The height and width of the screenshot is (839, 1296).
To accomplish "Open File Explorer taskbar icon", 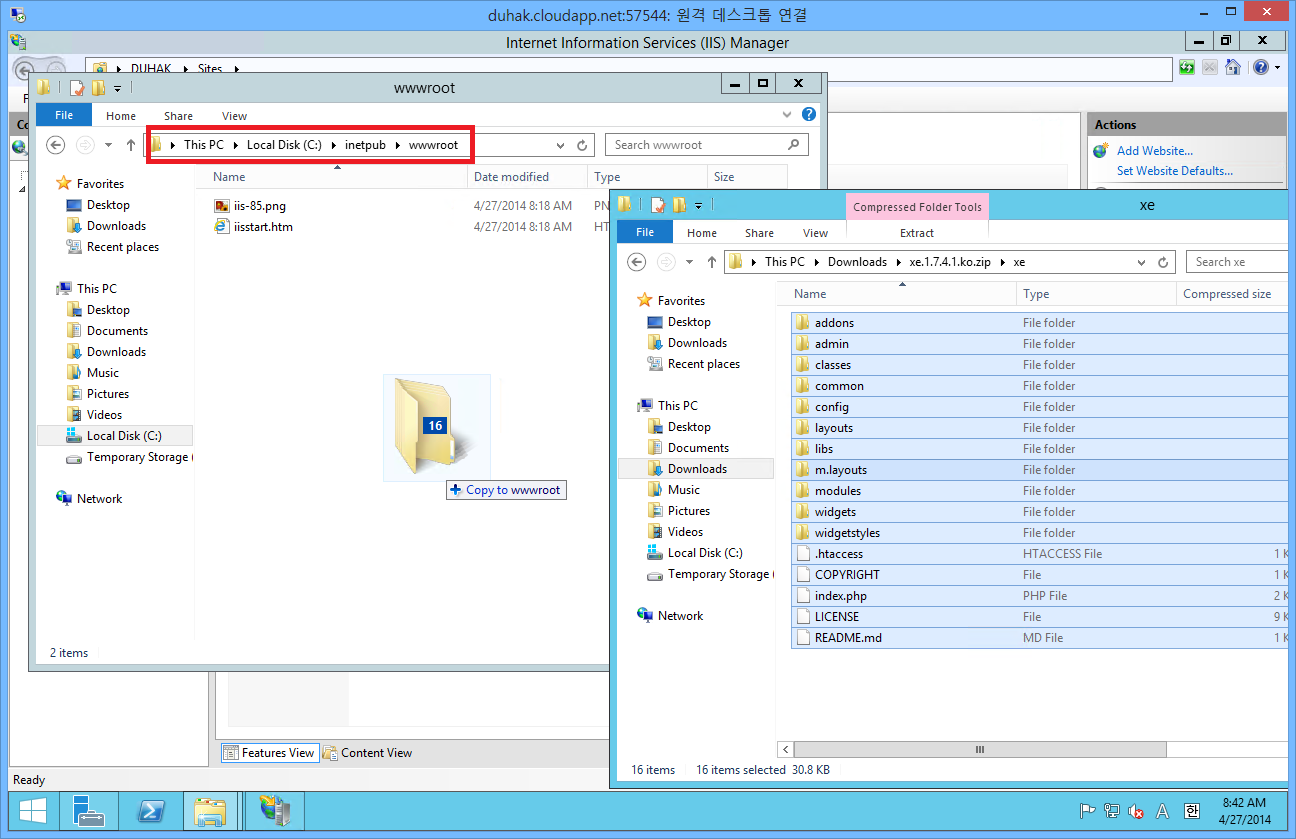I will [x=210, y=811].
